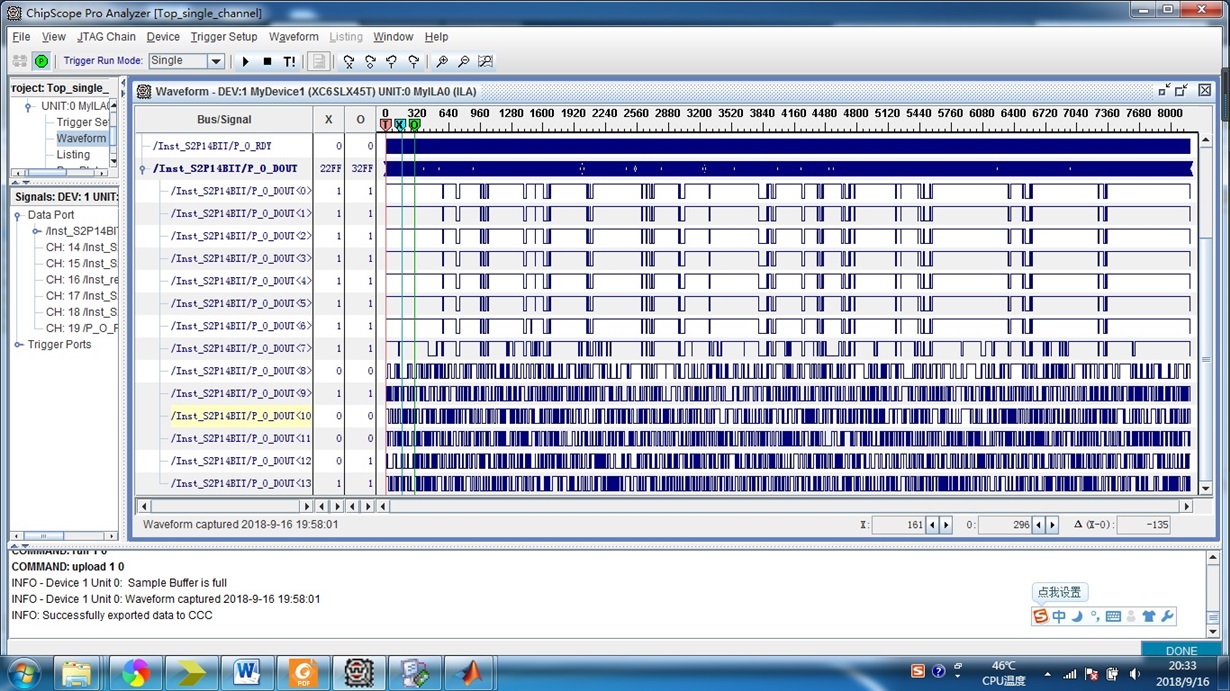Open the MATLAB taskbar icon
1230x691 pixels.
[469, 672]
